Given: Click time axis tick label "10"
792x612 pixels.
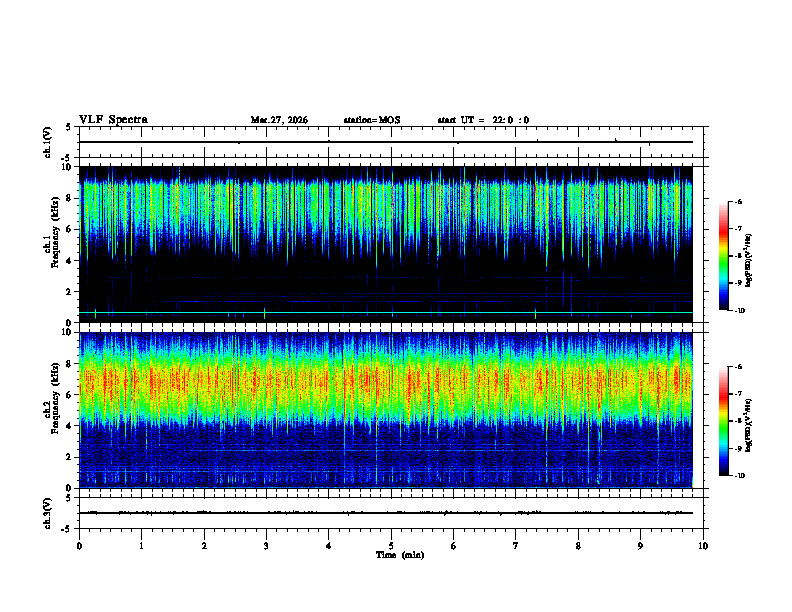Looking at the screenshot, I should [x=703, y=546].
